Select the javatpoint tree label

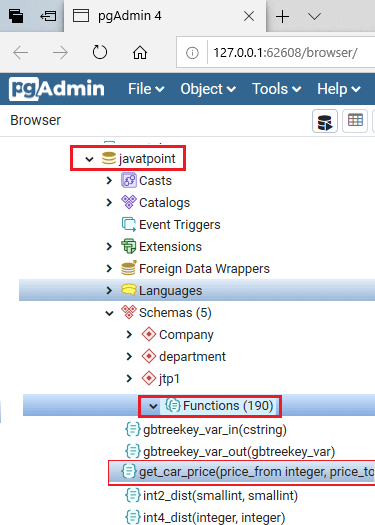click(147, 159)
